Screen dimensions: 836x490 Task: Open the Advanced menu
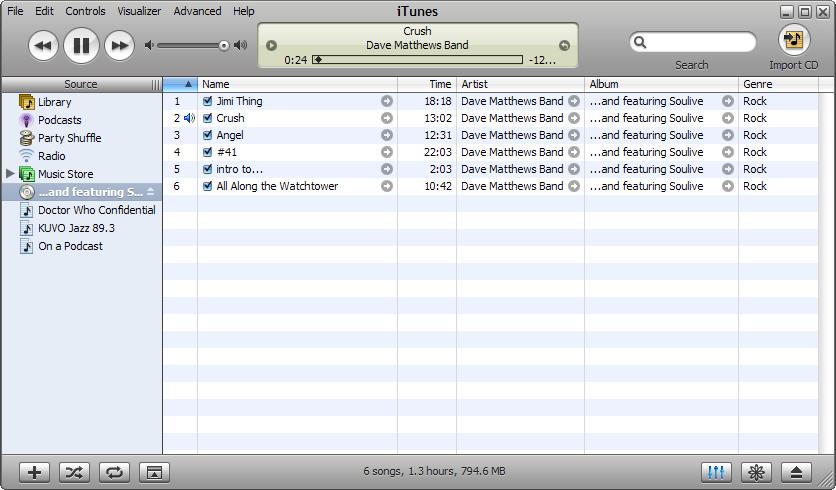pos(197,11)
